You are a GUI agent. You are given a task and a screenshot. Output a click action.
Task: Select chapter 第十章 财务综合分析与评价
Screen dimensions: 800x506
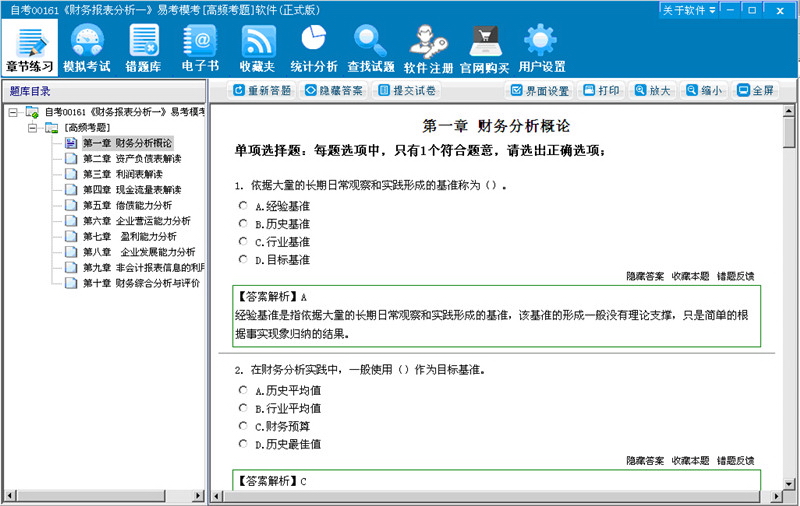141,283
